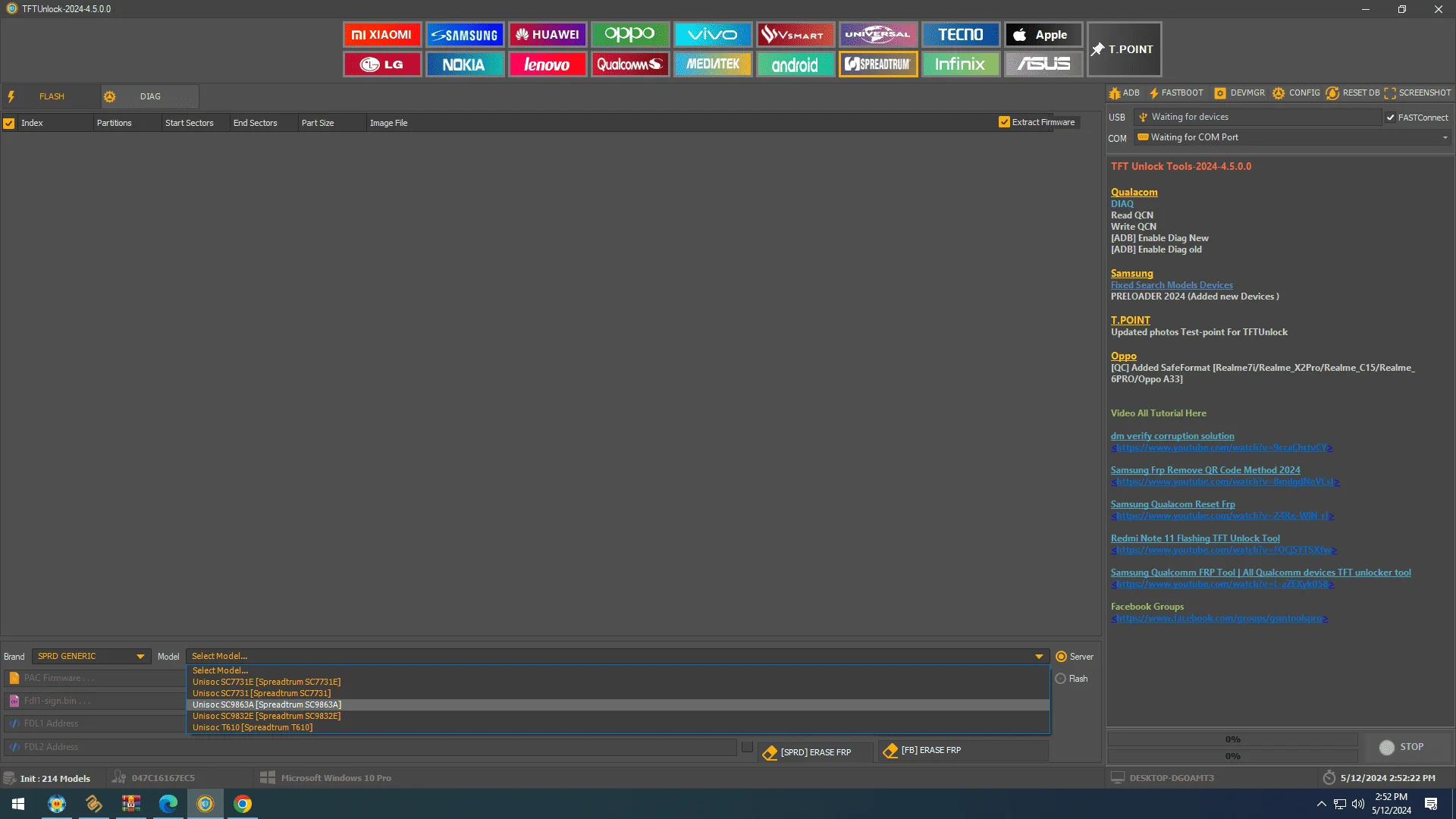Open Fastboot tools

pyautogui.click(x=1176, y=93)
